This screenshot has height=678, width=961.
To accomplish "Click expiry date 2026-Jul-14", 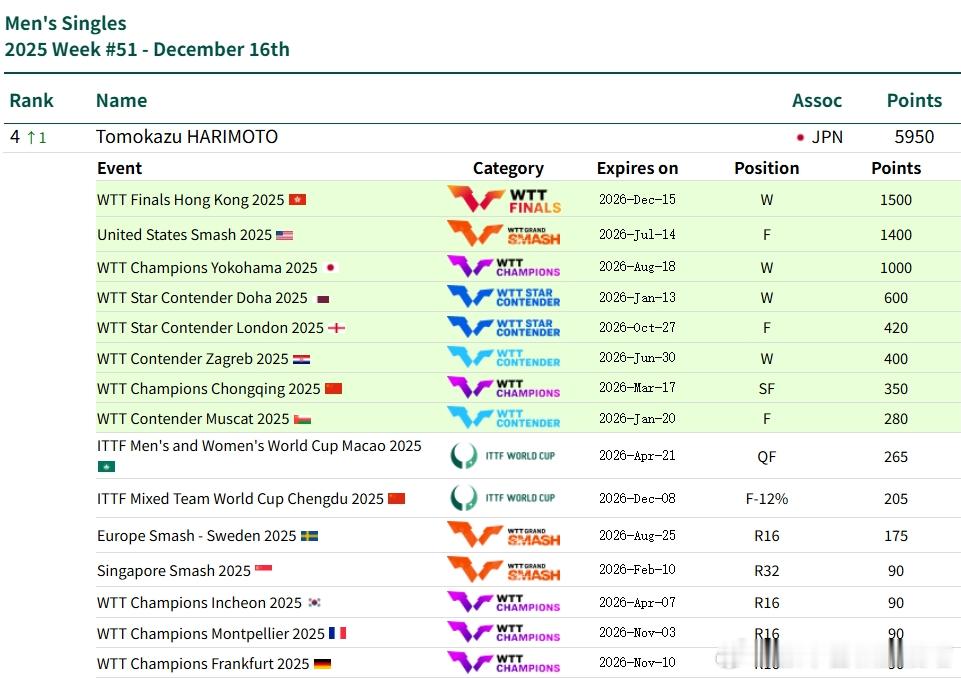I will coord(637,234).
